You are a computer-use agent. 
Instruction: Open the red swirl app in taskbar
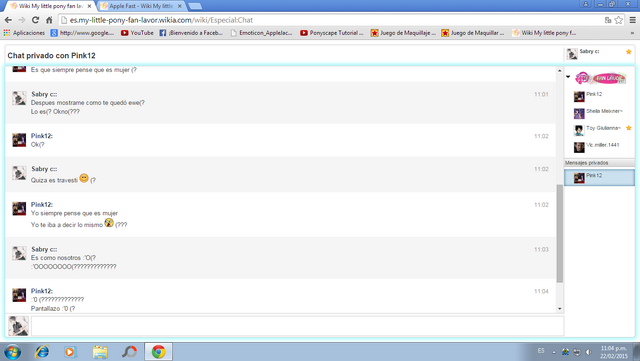pyautogui.click(x=129, y=352)
